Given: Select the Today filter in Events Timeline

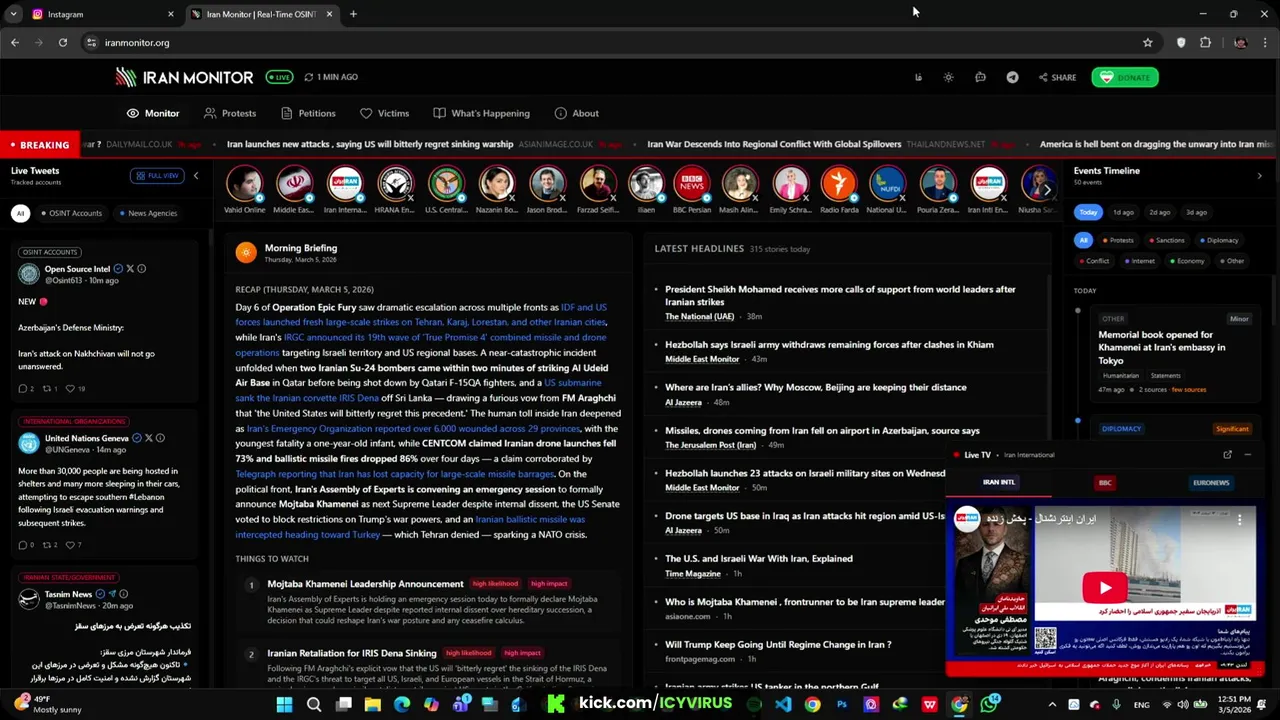Looking at the screenshot, I should click(1088, 212).
